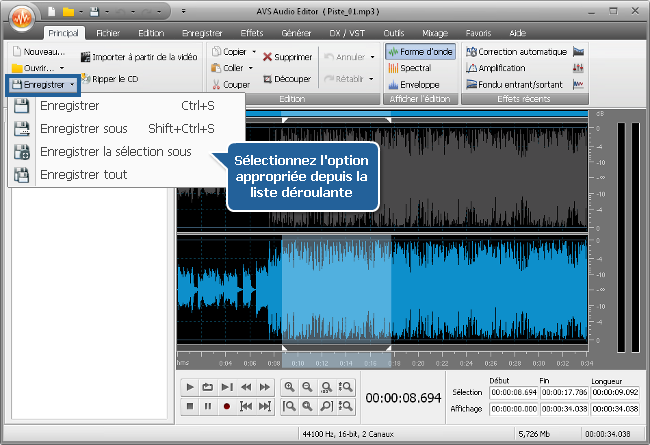Click the zoom out magnifier icon
This screenshot has width=650, height=445.
(x=308, y=387)
